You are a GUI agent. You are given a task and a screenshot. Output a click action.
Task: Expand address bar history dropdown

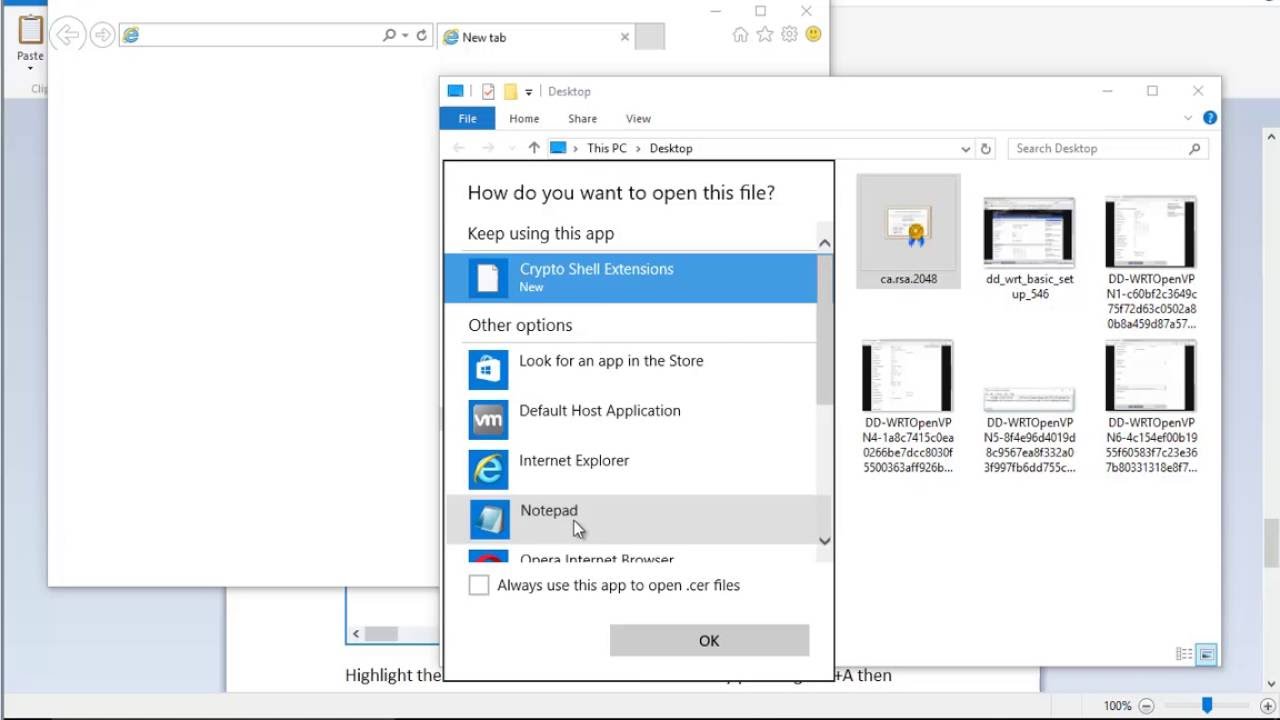965,149
